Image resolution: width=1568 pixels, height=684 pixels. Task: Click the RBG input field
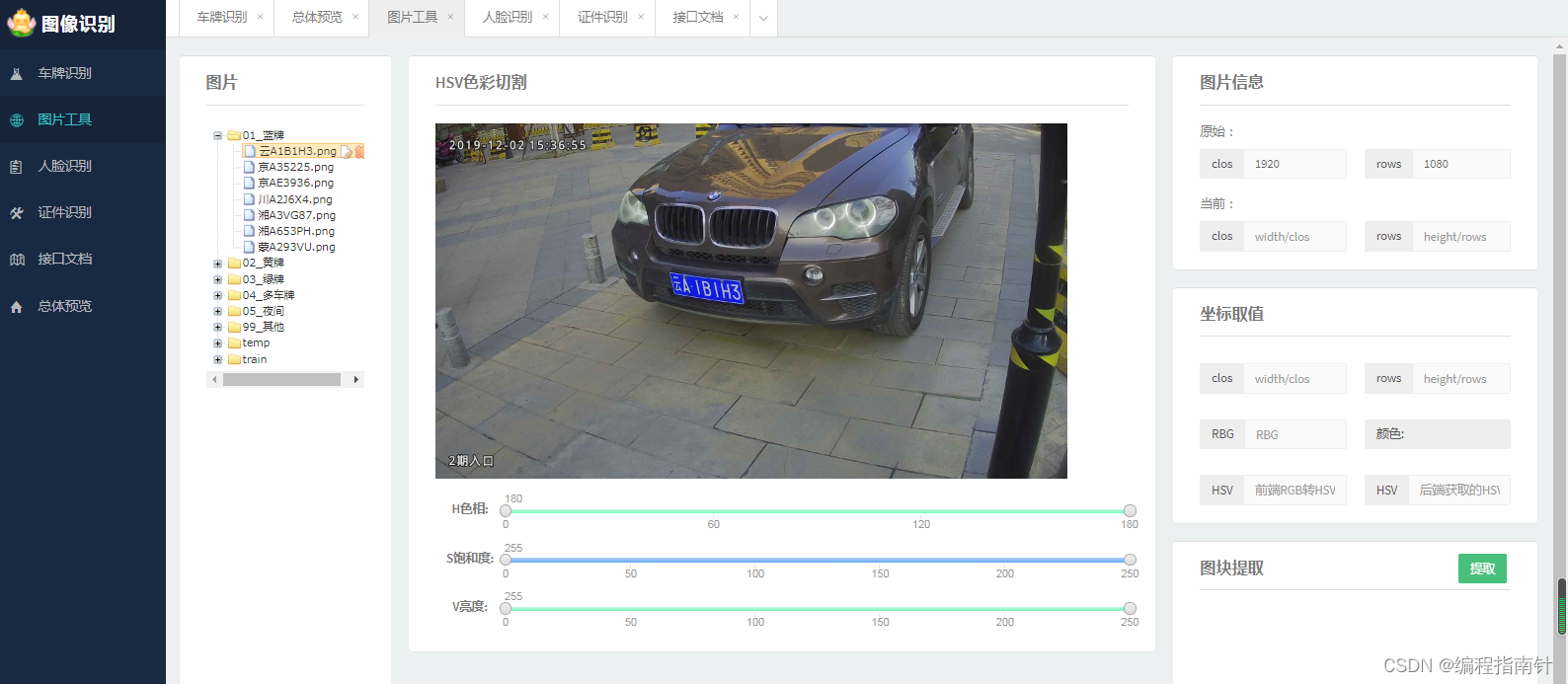coord(1295,434)
